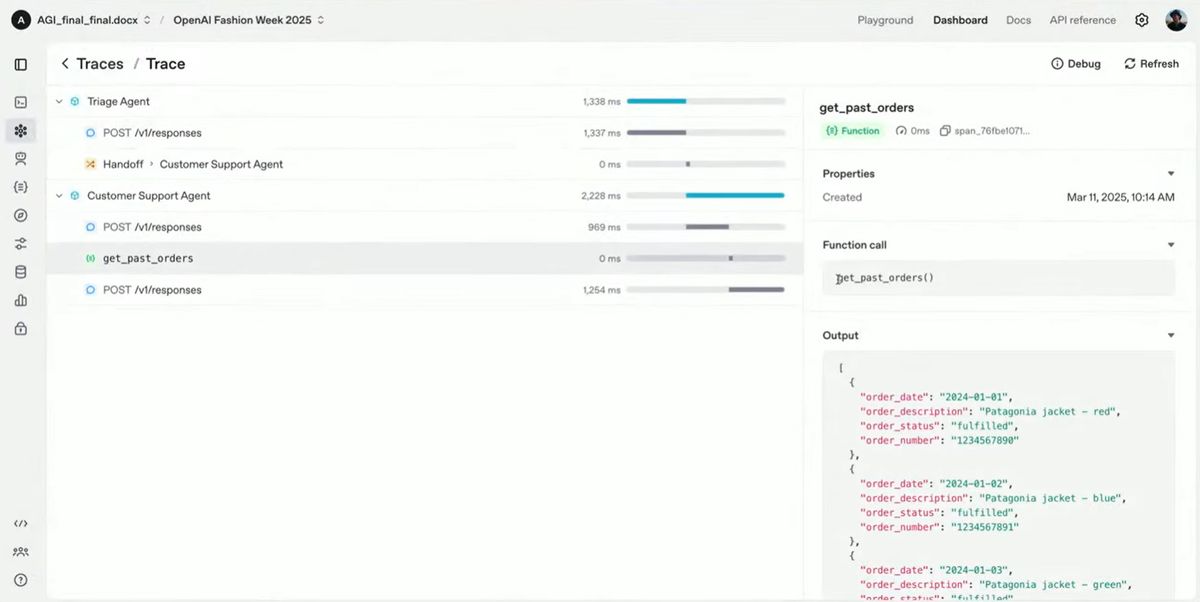Click the back chevron beside Traces
Screen dimensions: 1200x602
pos(65,64)
